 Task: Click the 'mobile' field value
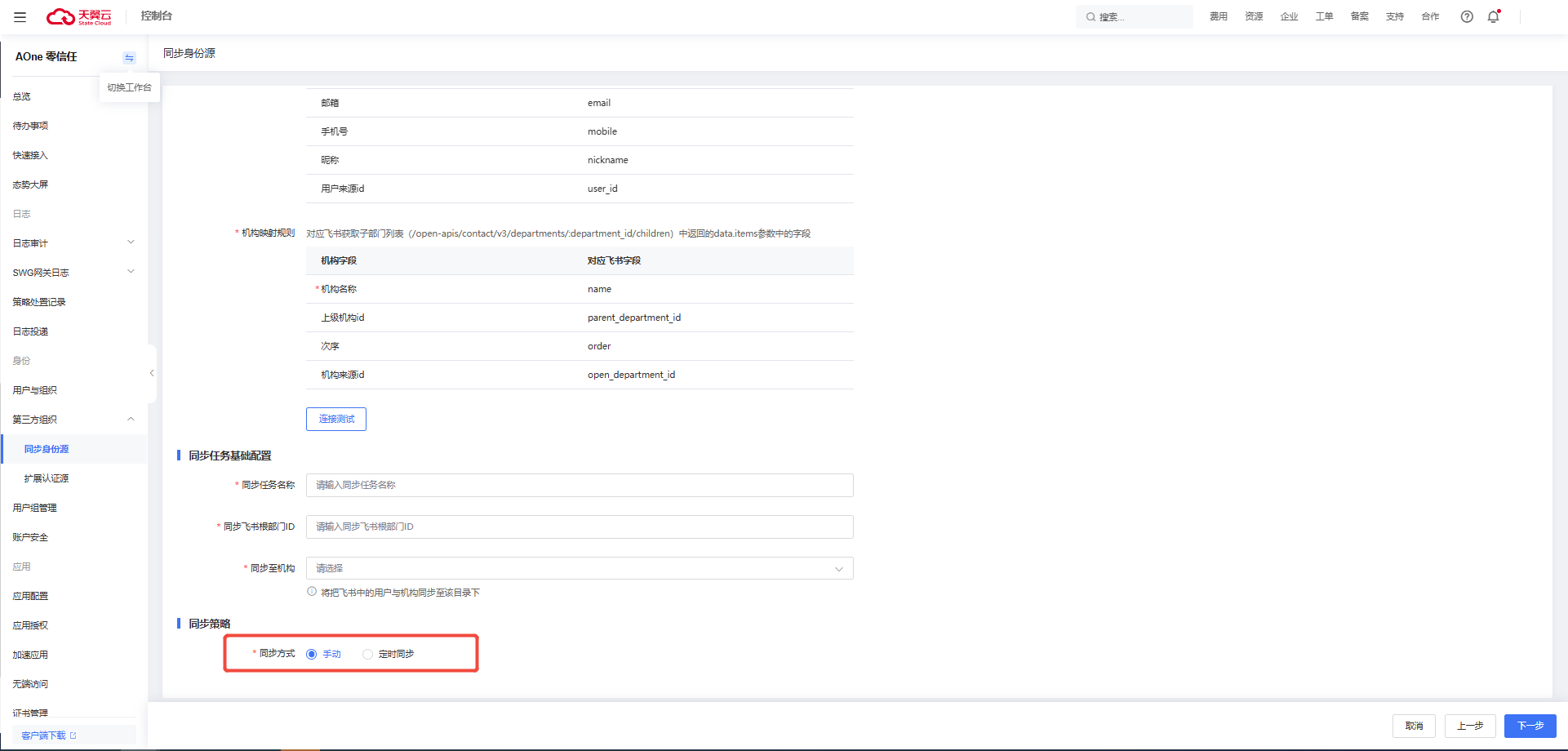click(x=602, y=131)
